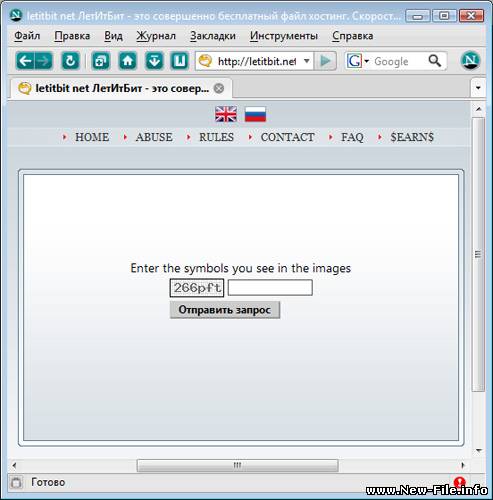The image size is (493, 500).
Task: Open the Вид menu
Action: pyautogui.click(x=113, y=36)
